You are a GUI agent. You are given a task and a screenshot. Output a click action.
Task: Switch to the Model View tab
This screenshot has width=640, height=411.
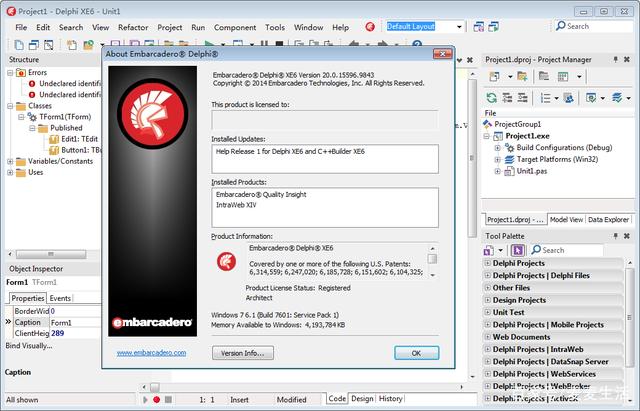(566, 220)
